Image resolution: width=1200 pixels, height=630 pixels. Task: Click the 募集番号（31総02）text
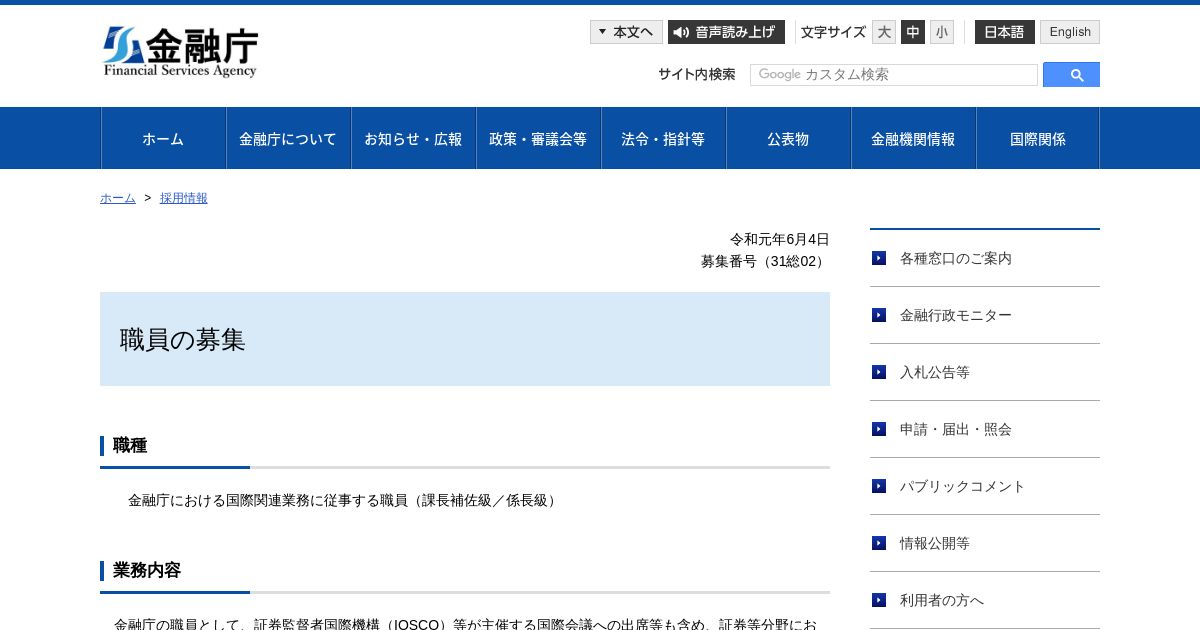coord(765,261)
